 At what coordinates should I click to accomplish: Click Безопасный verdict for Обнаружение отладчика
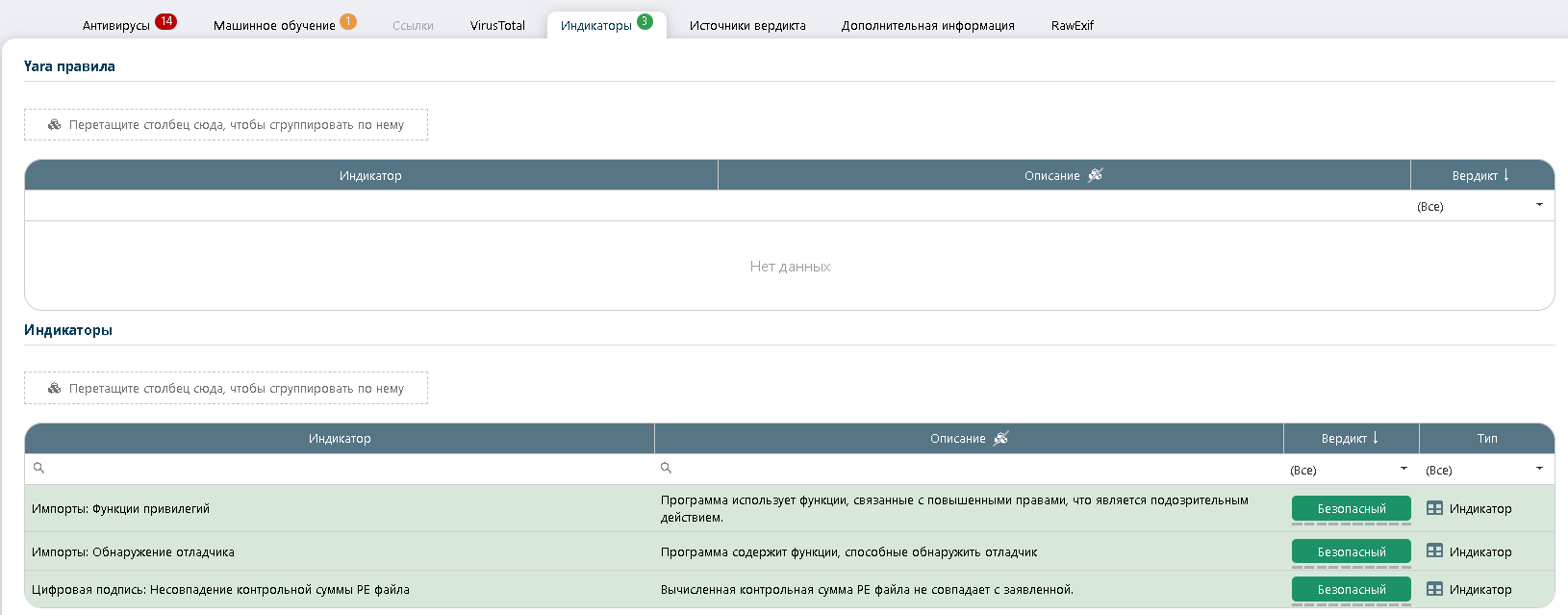click(1351, 551)
